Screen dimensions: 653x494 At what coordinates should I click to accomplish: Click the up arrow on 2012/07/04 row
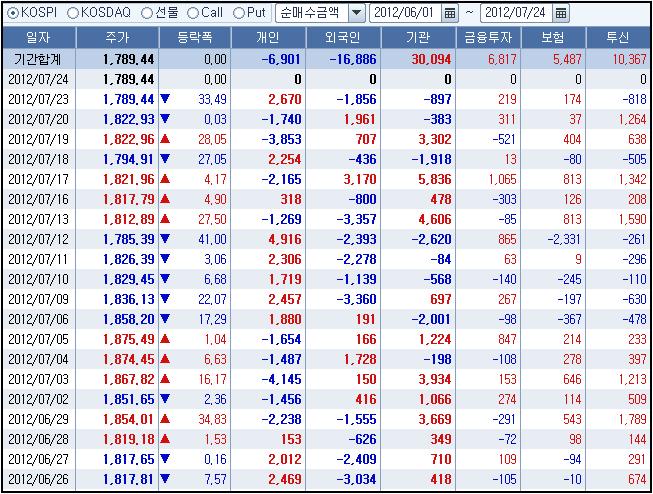tap(165, 359)
